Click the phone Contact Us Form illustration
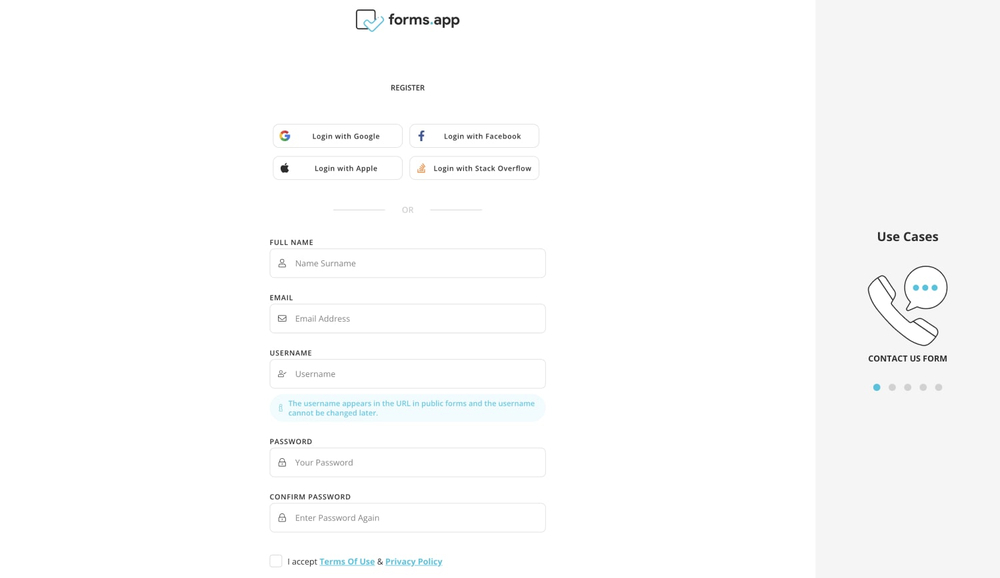 [907, 305]
